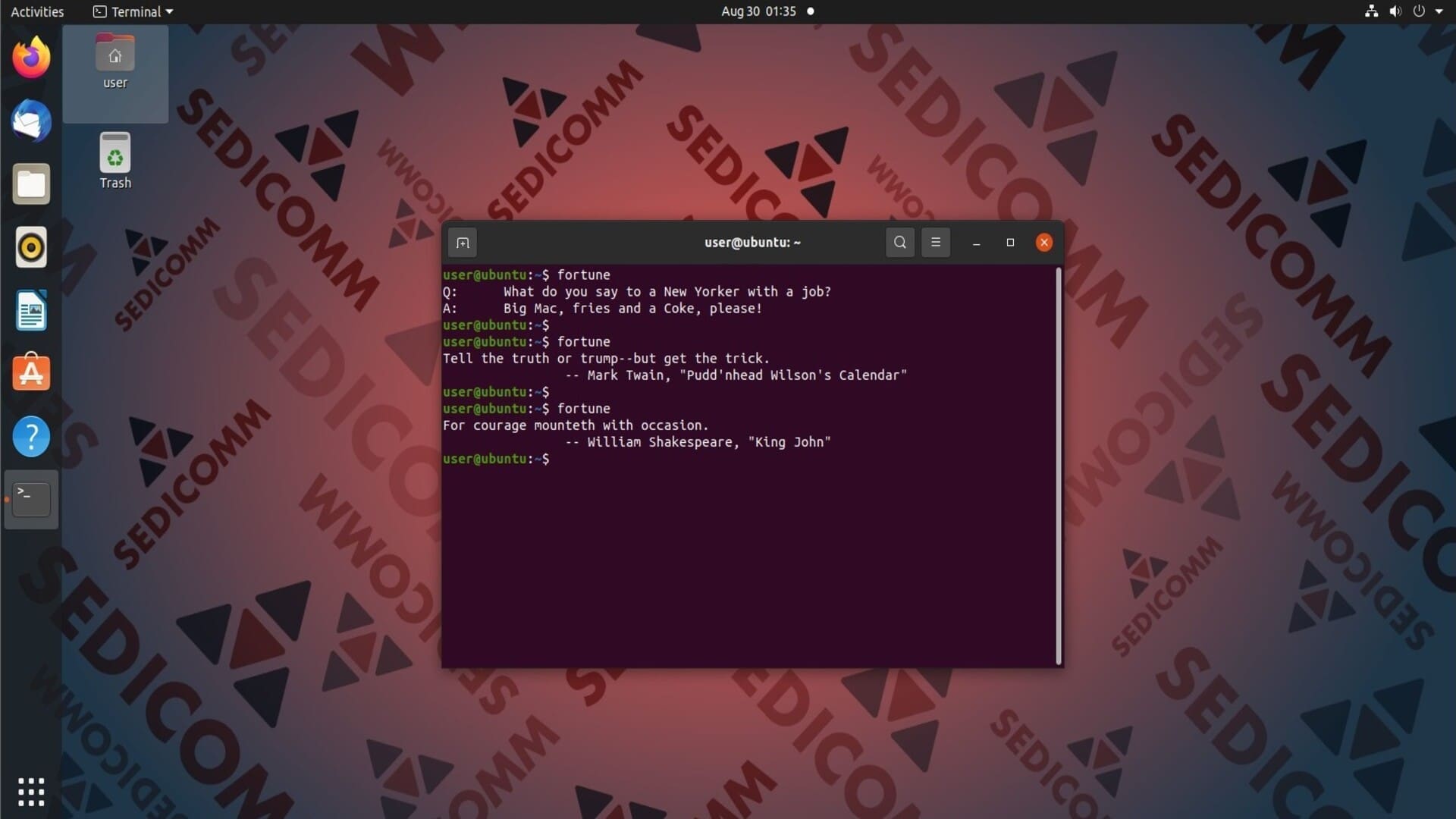Open the Help icon in the dock
Viewport: 1456px width, 819px height.
(x=31, y=437)
